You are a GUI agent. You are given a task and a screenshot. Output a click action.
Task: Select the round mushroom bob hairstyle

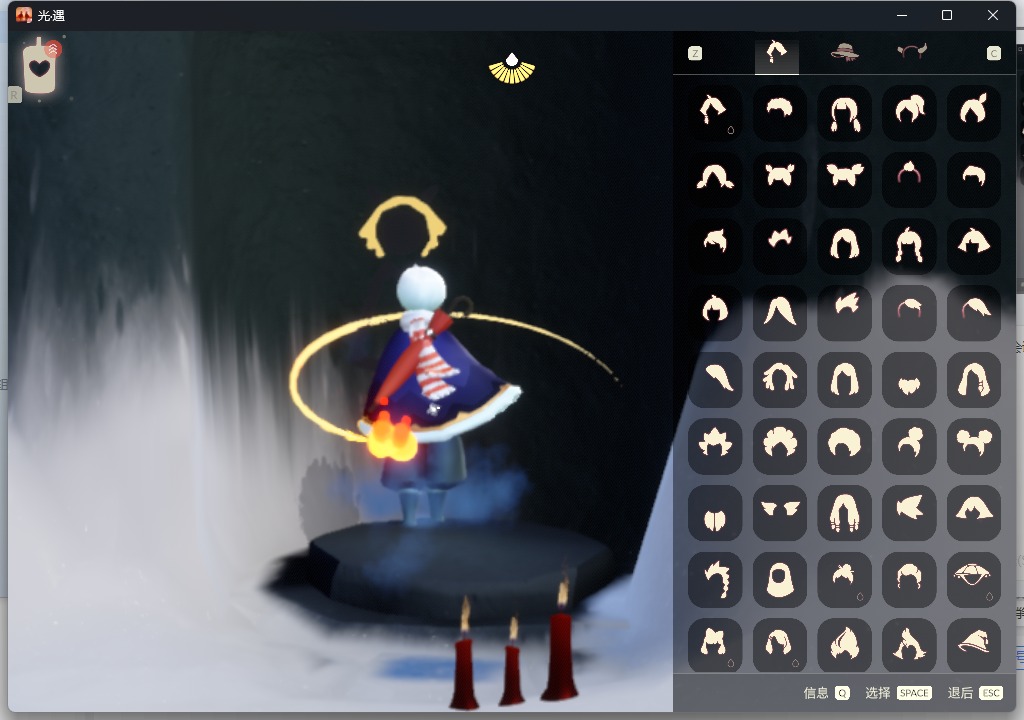click(x=844, y=446)
